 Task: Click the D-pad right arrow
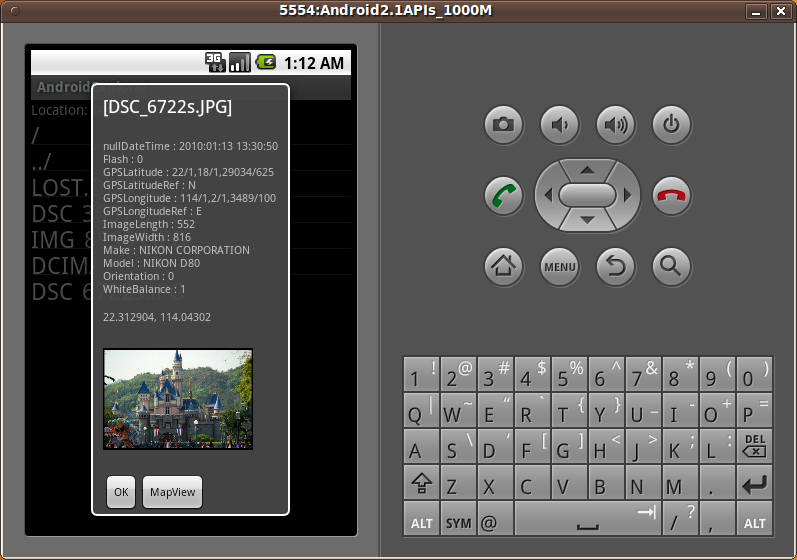(627, 195)
